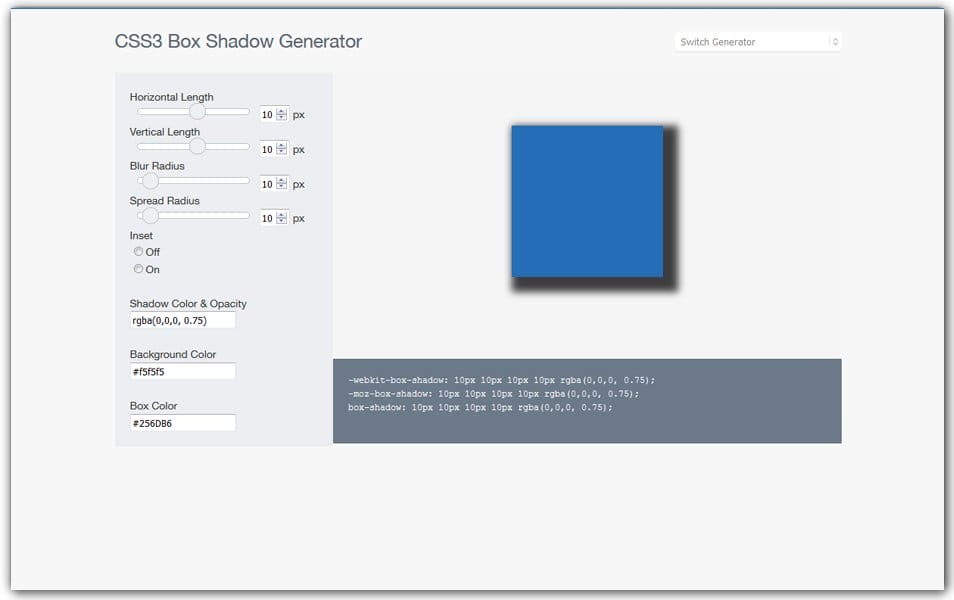
Task: Edit the Box Color value #256DB6
Action: pyautogui.click(x=181, y=422)
